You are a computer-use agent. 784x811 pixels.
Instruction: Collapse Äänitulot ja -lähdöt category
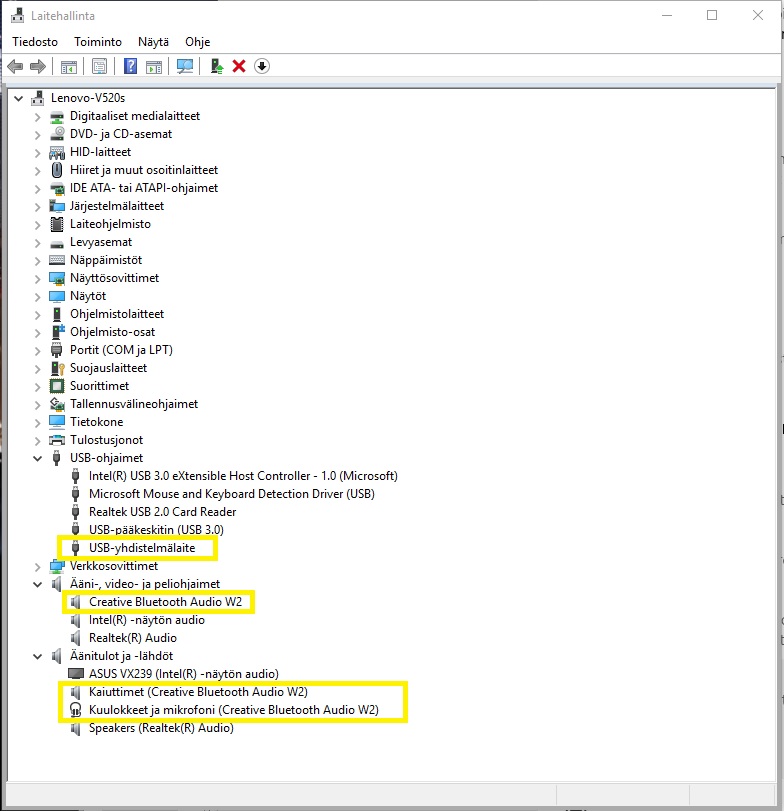37,656
